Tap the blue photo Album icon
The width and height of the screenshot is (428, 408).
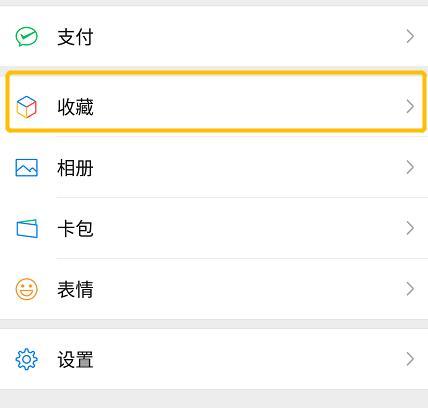click(27, 167)
